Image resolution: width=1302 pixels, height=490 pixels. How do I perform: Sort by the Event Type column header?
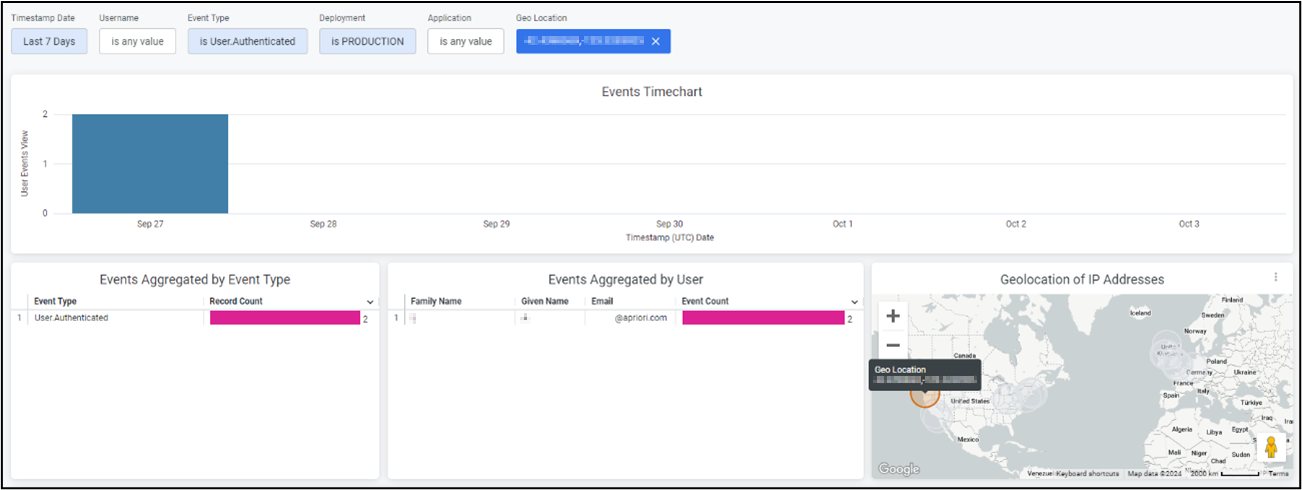[x=55, y=301]
